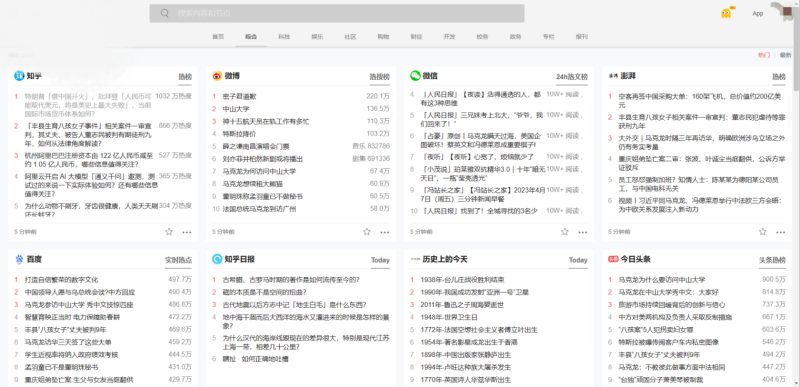Open the 娱乐 tab
This screenshot has height=387, width=800.
[x=317, y=37]
